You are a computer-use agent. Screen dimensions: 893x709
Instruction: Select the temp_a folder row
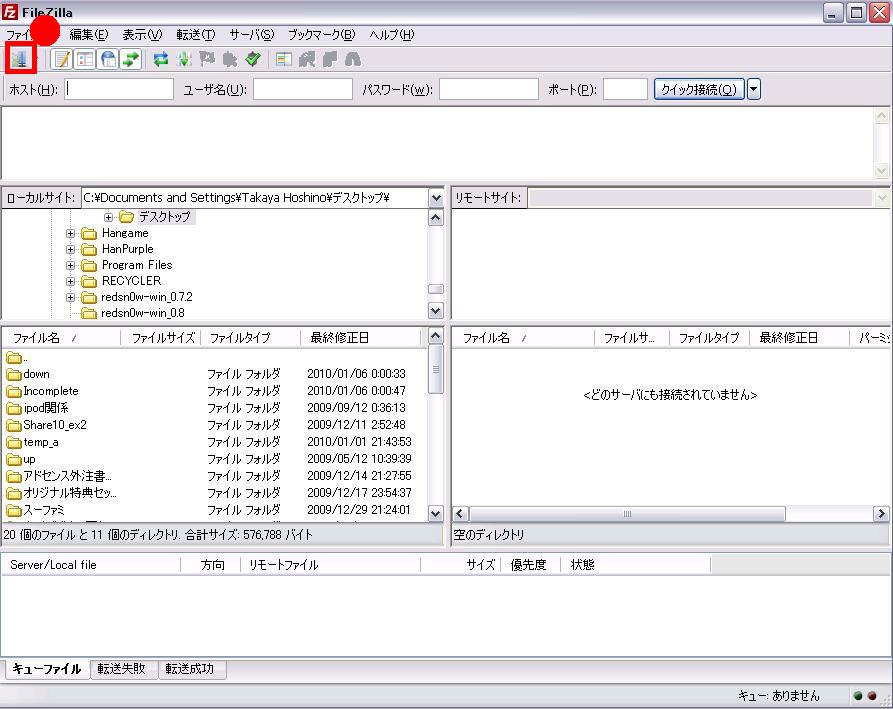pos(214,442)
